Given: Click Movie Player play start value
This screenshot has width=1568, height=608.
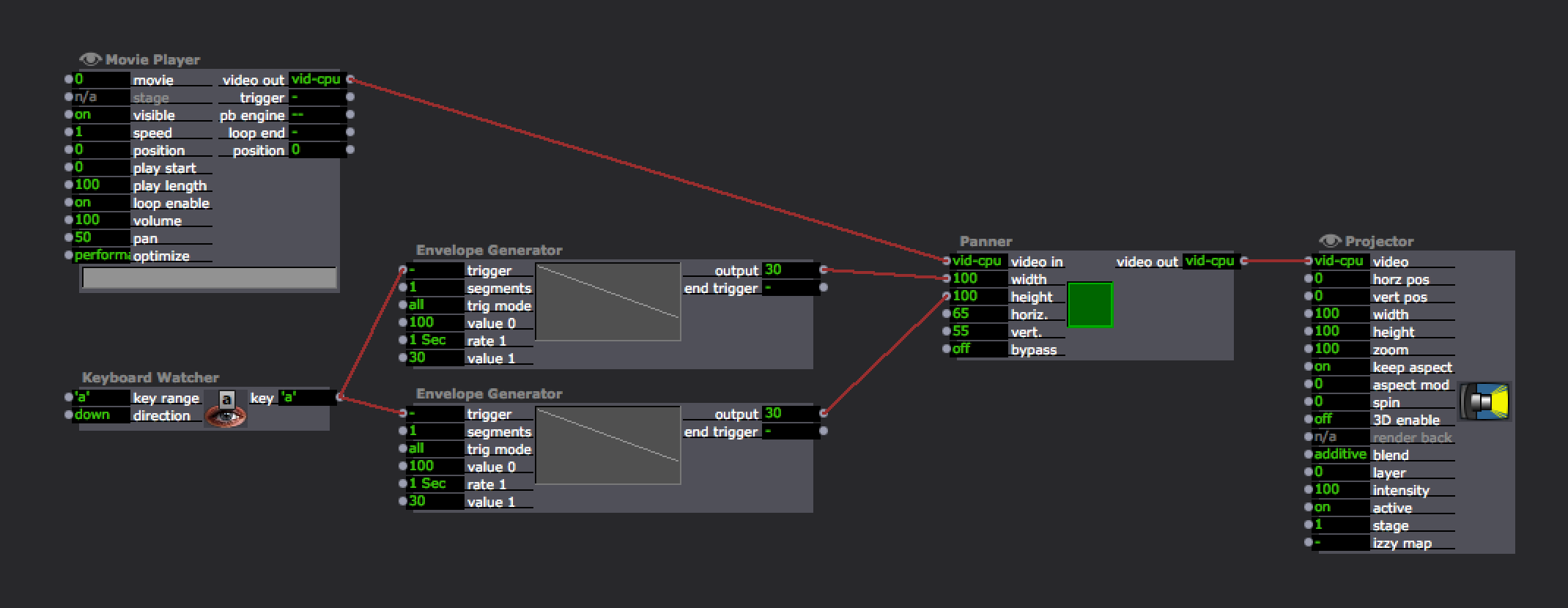Looking at the screenshot, I should [x=102, y=167].
